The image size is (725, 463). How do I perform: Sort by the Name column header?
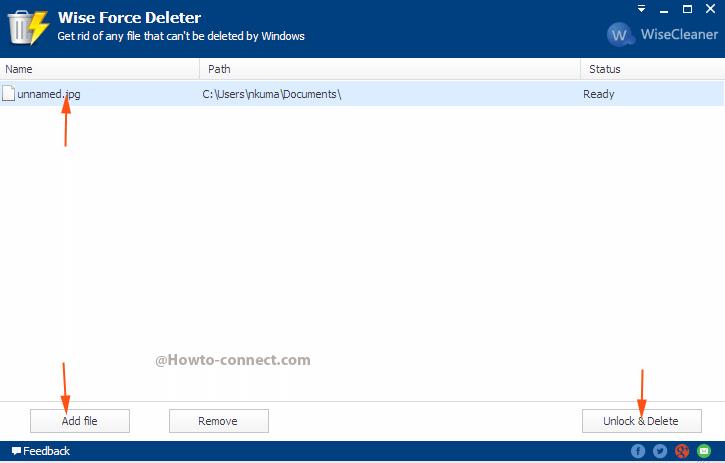[x=99, y=69]
